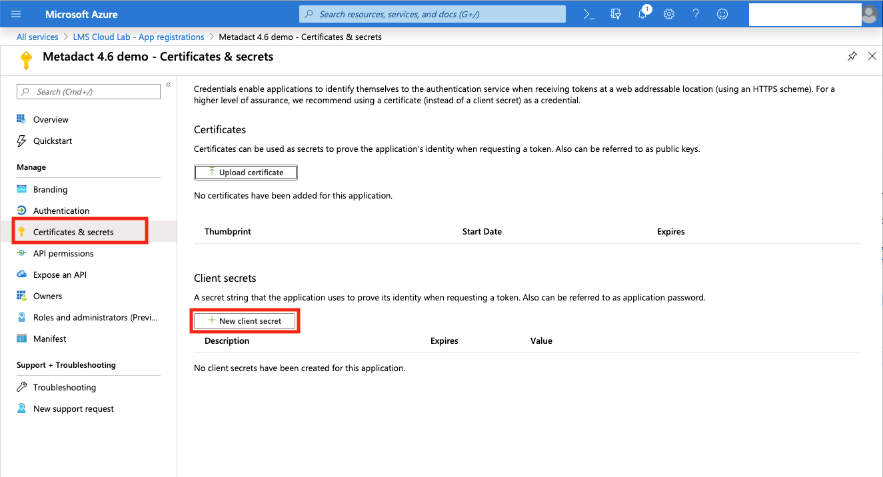Click the large yellow key blade icon
This screenshot has height=477, width=883.
26,60
